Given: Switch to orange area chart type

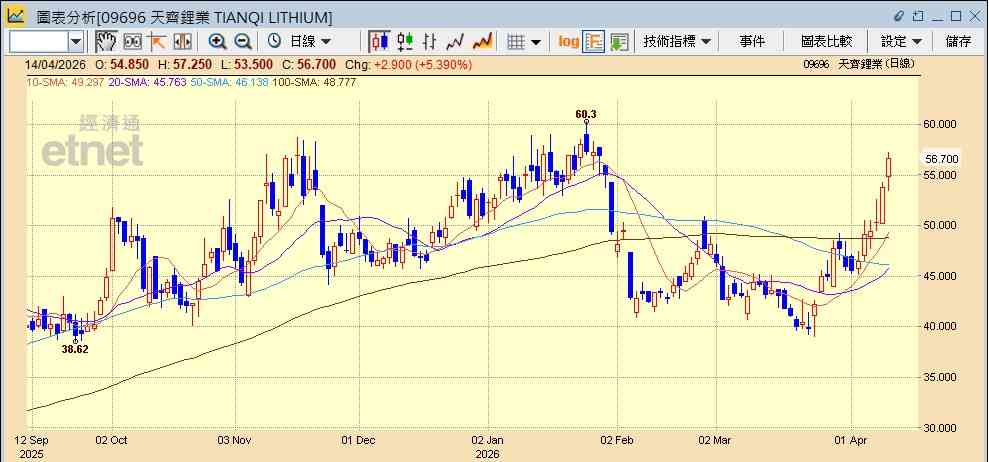Looking at the screenshot, I should (483, 42).
